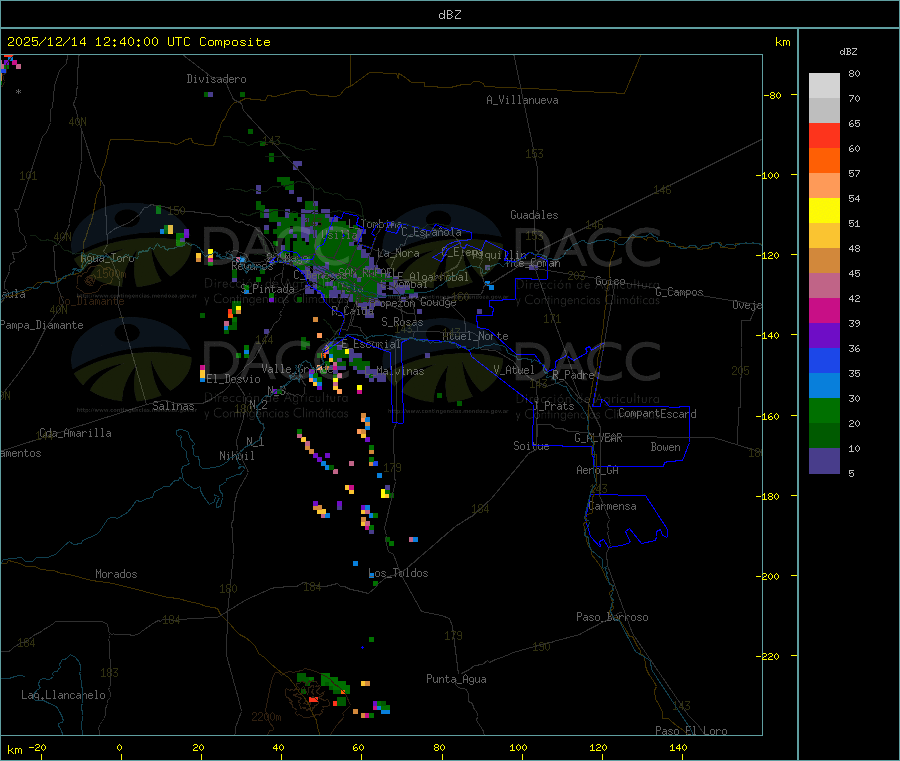Click the R_Padre location label

(x=573, y=375)
